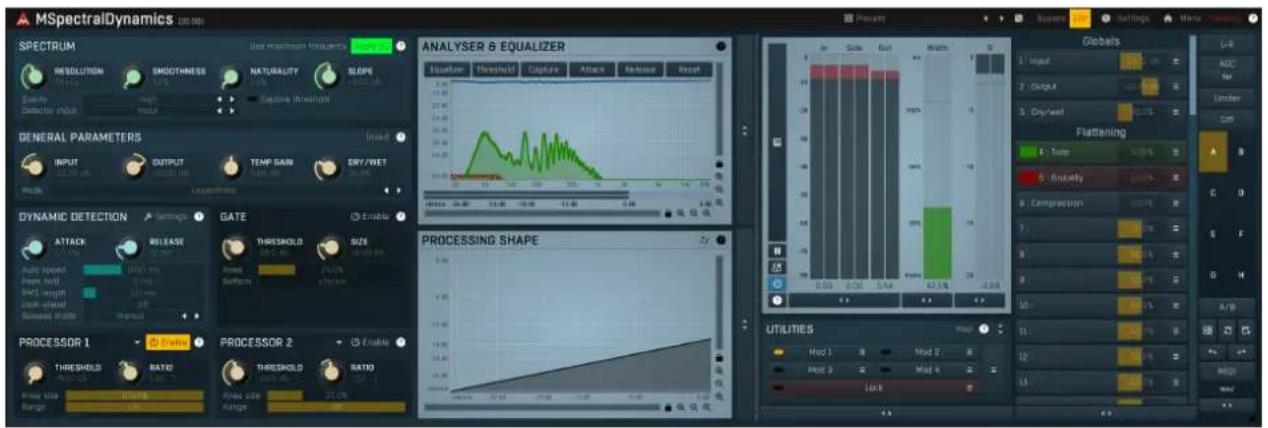Open Utilities section help icon
1268x428 pixels.
click(x=983, y=329)
